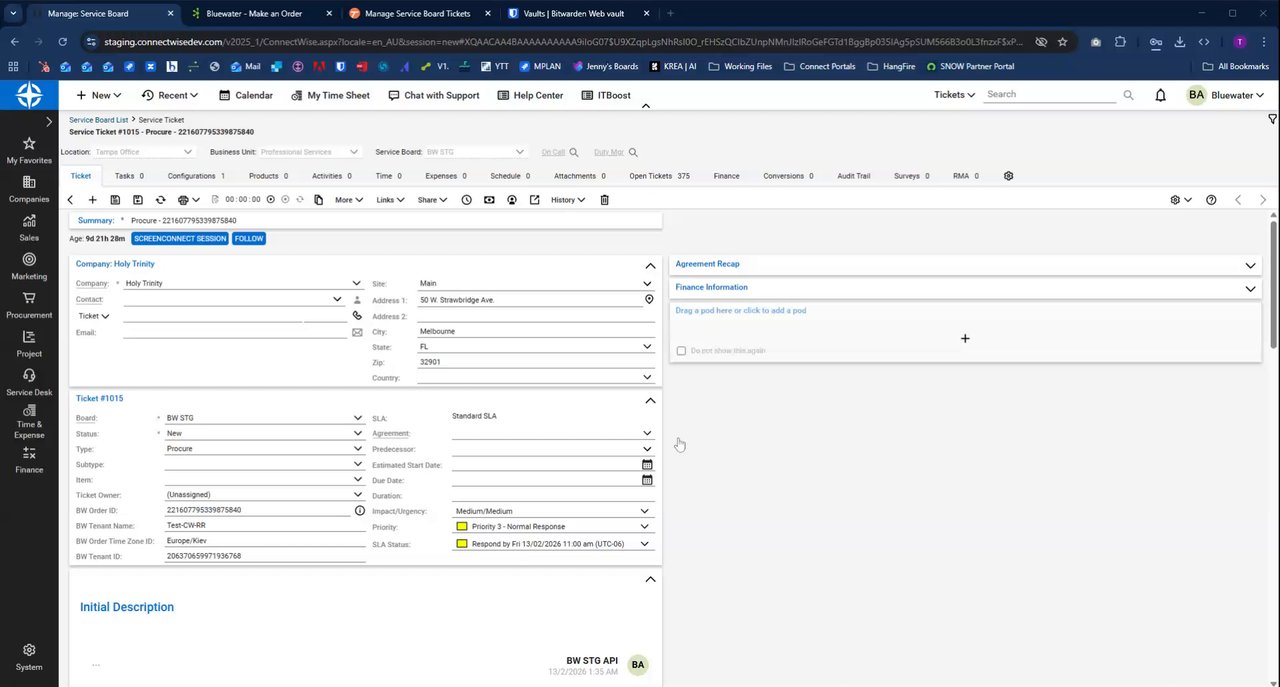Click yellow Priority 3 color swatch
The height and width of the screenshot is (687, 1280).
point(462,527)
